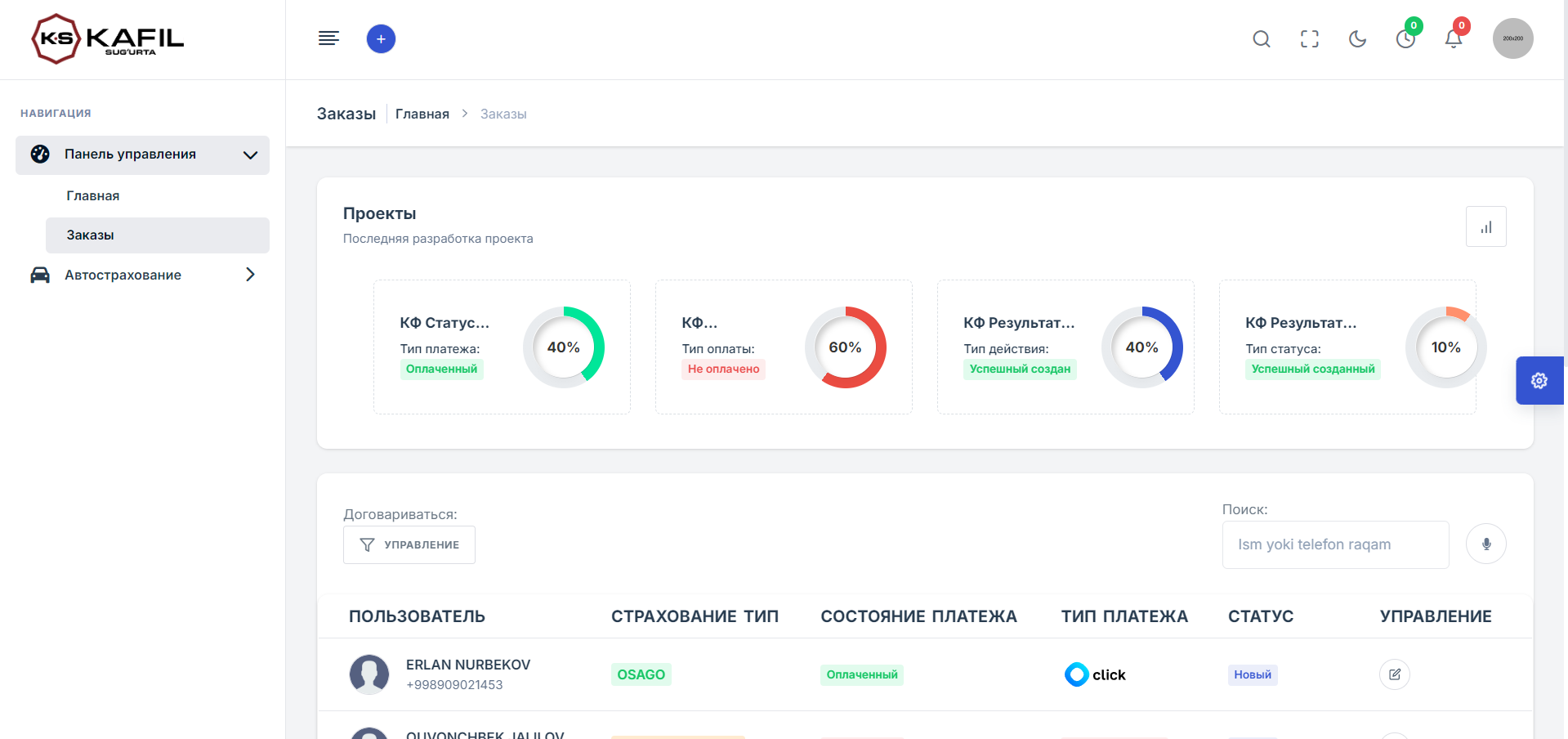
Task: Open the clock history icon with green badge
Action: point(1405,38)
